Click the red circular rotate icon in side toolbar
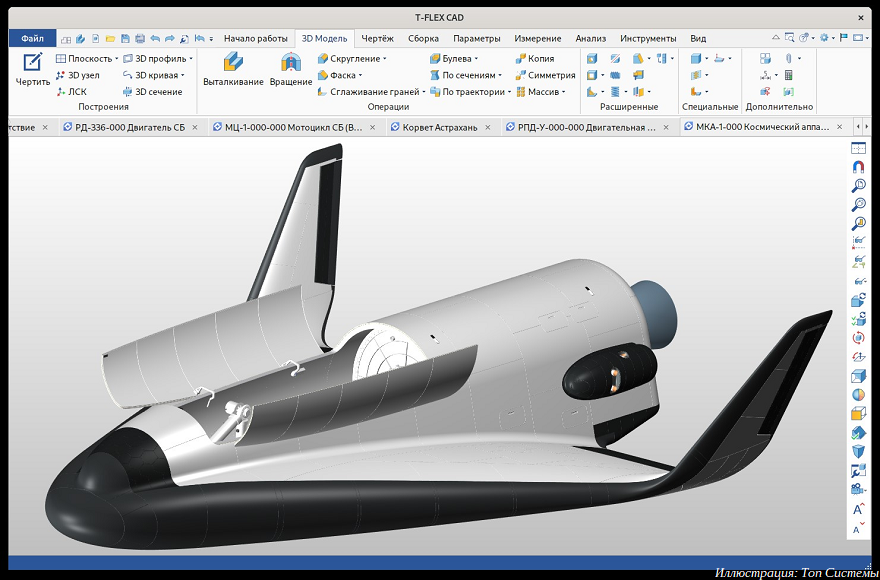Viewport: 880px width, 580px height. (x=858, y=338)
